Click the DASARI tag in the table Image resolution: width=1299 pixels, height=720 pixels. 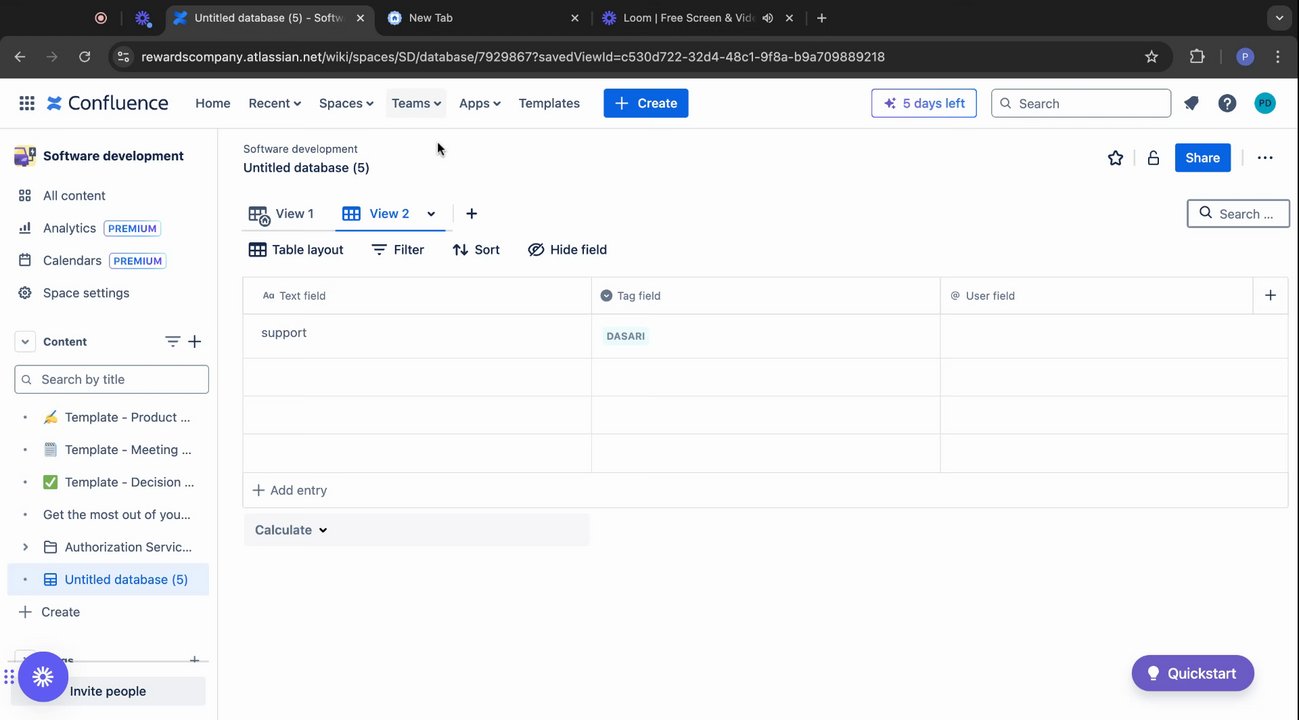pos(626,336)
